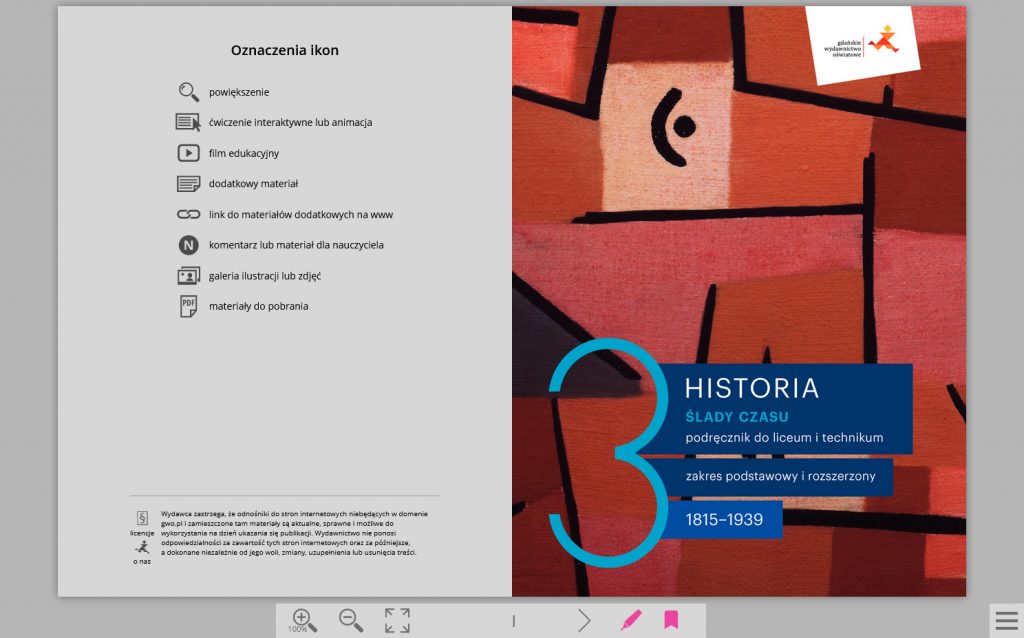Click the 'powiększenie' label
1024x638 pixels.
pos(239,92)
